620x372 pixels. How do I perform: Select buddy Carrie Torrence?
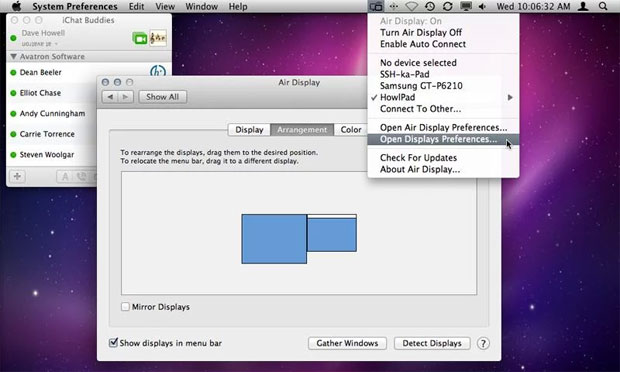(47, 134)
